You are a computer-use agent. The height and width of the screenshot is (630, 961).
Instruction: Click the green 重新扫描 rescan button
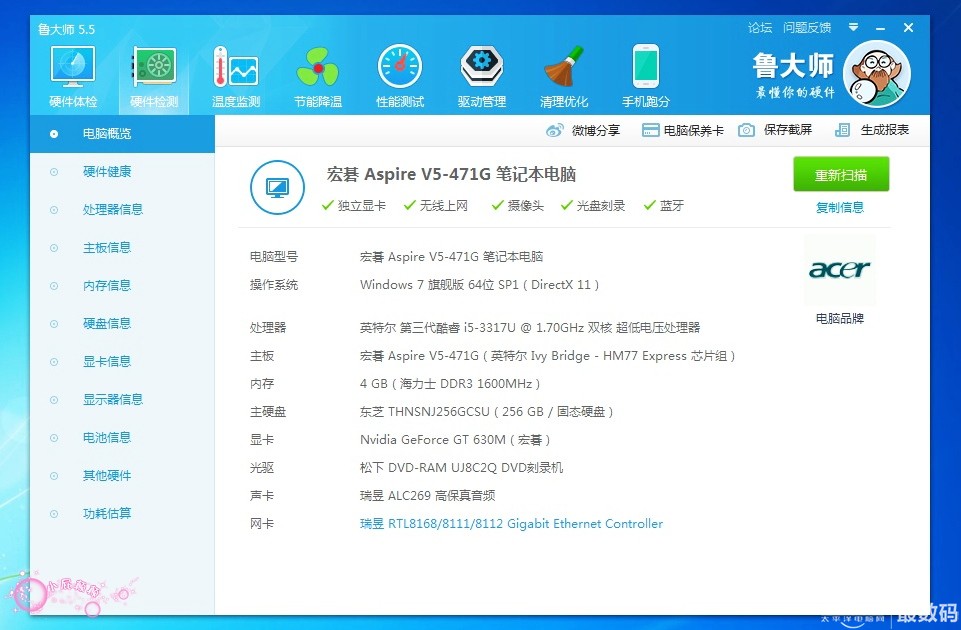pos(841,175)
